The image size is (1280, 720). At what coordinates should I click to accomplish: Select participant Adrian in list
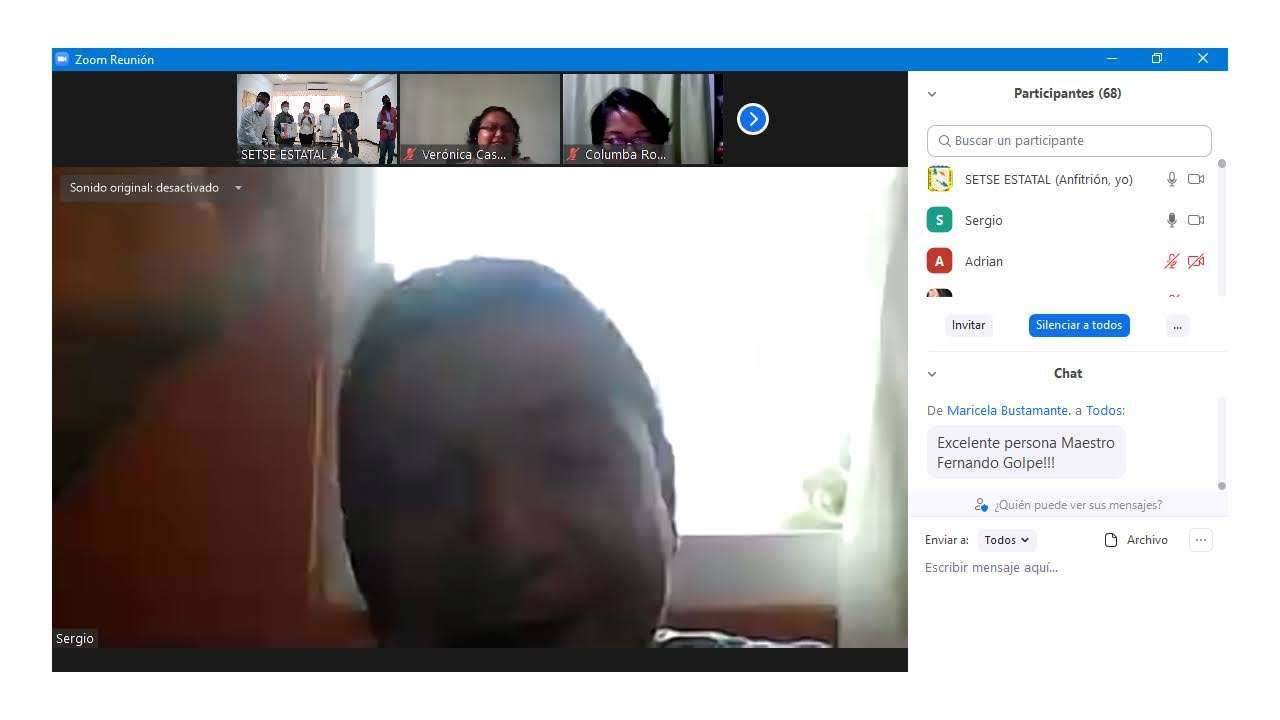click(1069, 261)
